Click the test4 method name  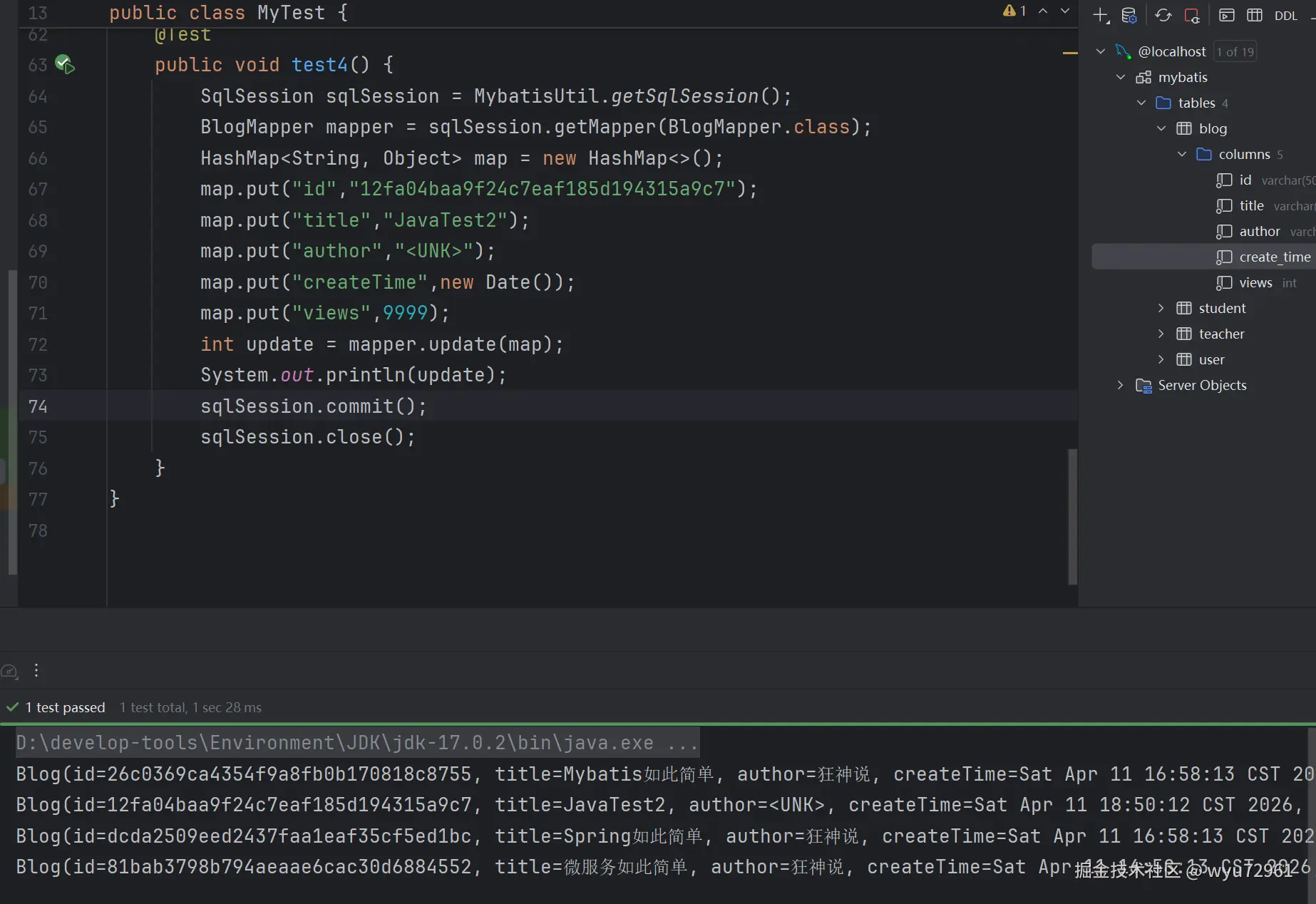coord(320,65)
